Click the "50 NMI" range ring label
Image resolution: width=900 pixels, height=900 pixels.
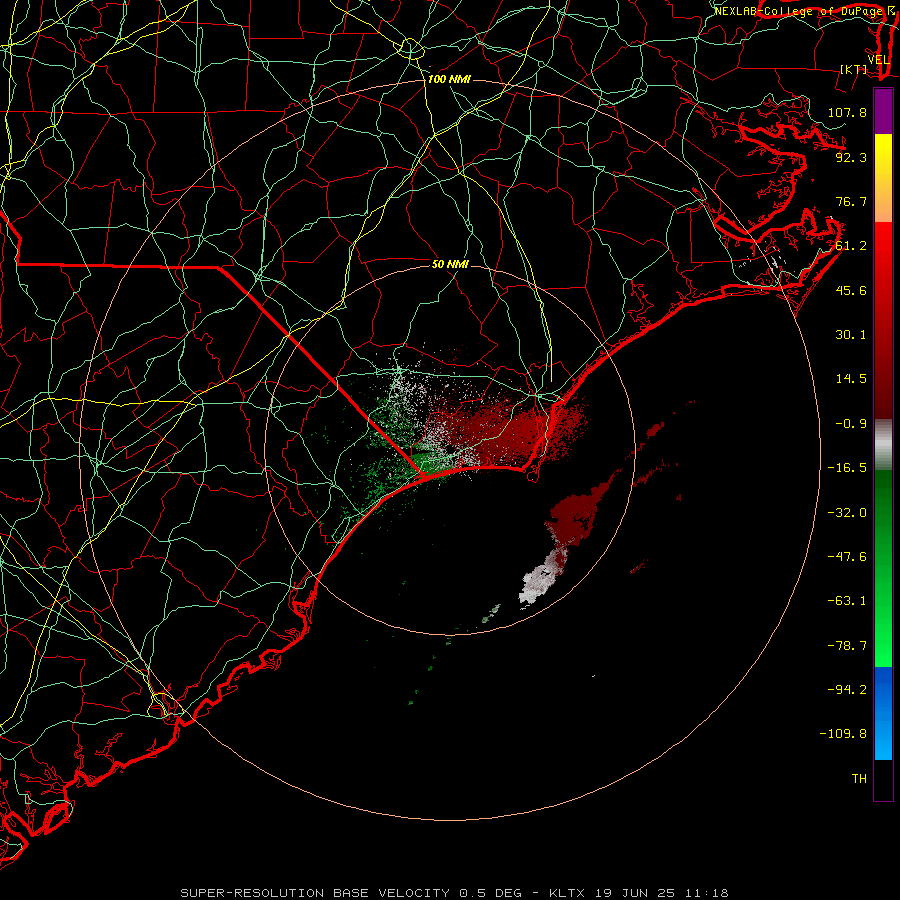450,264
